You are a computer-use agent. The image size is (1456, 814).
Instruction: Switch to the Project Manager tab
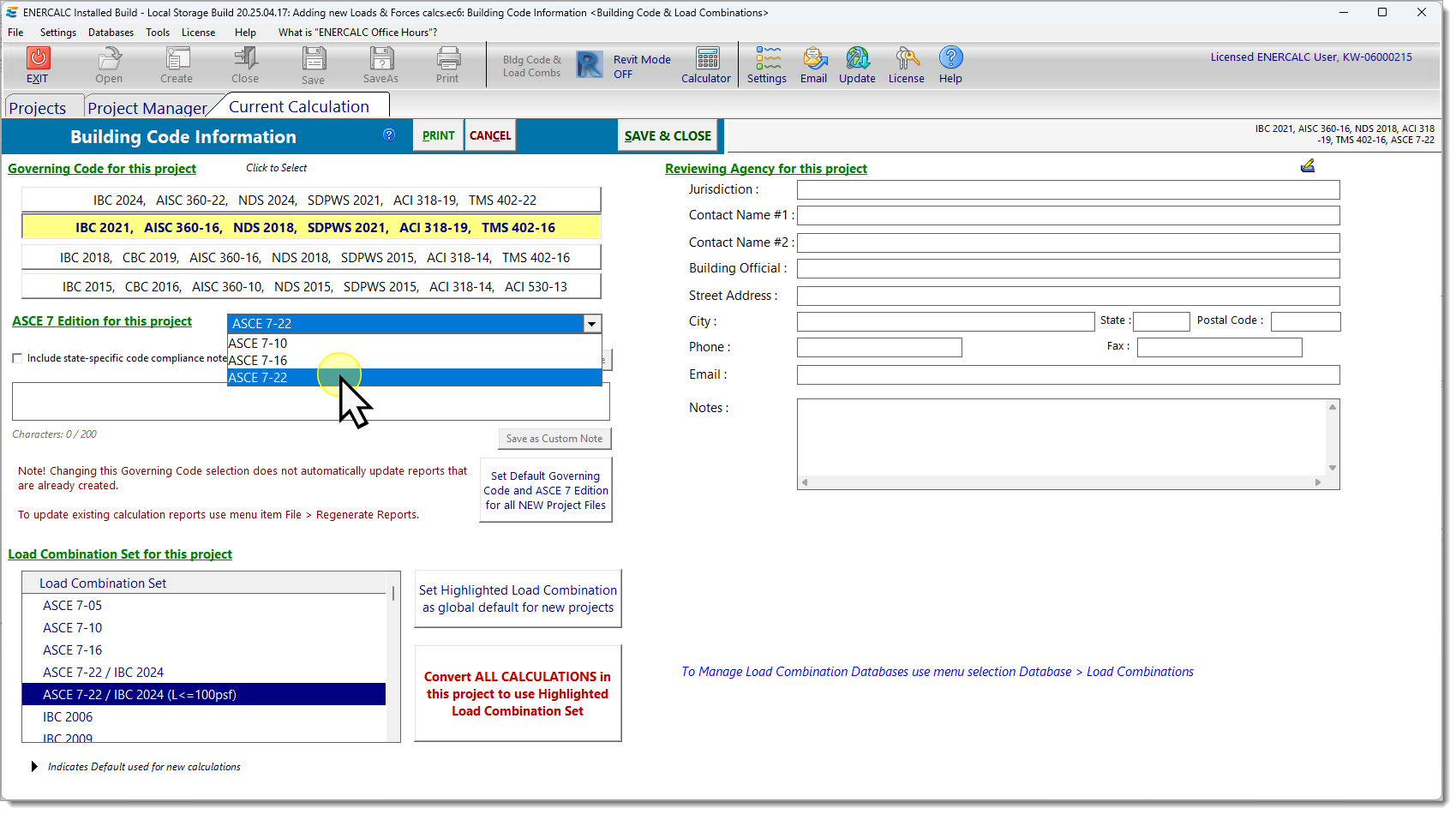[147, 108]
